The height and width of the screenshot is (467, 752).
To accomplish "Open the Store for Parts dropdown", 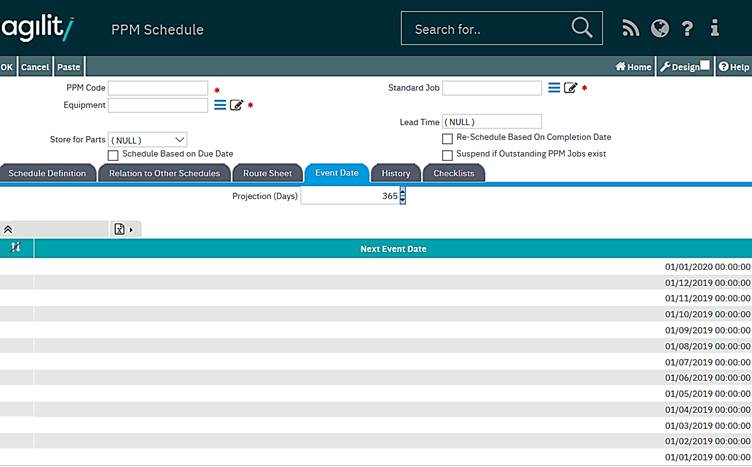I will [x=147, y=140].
